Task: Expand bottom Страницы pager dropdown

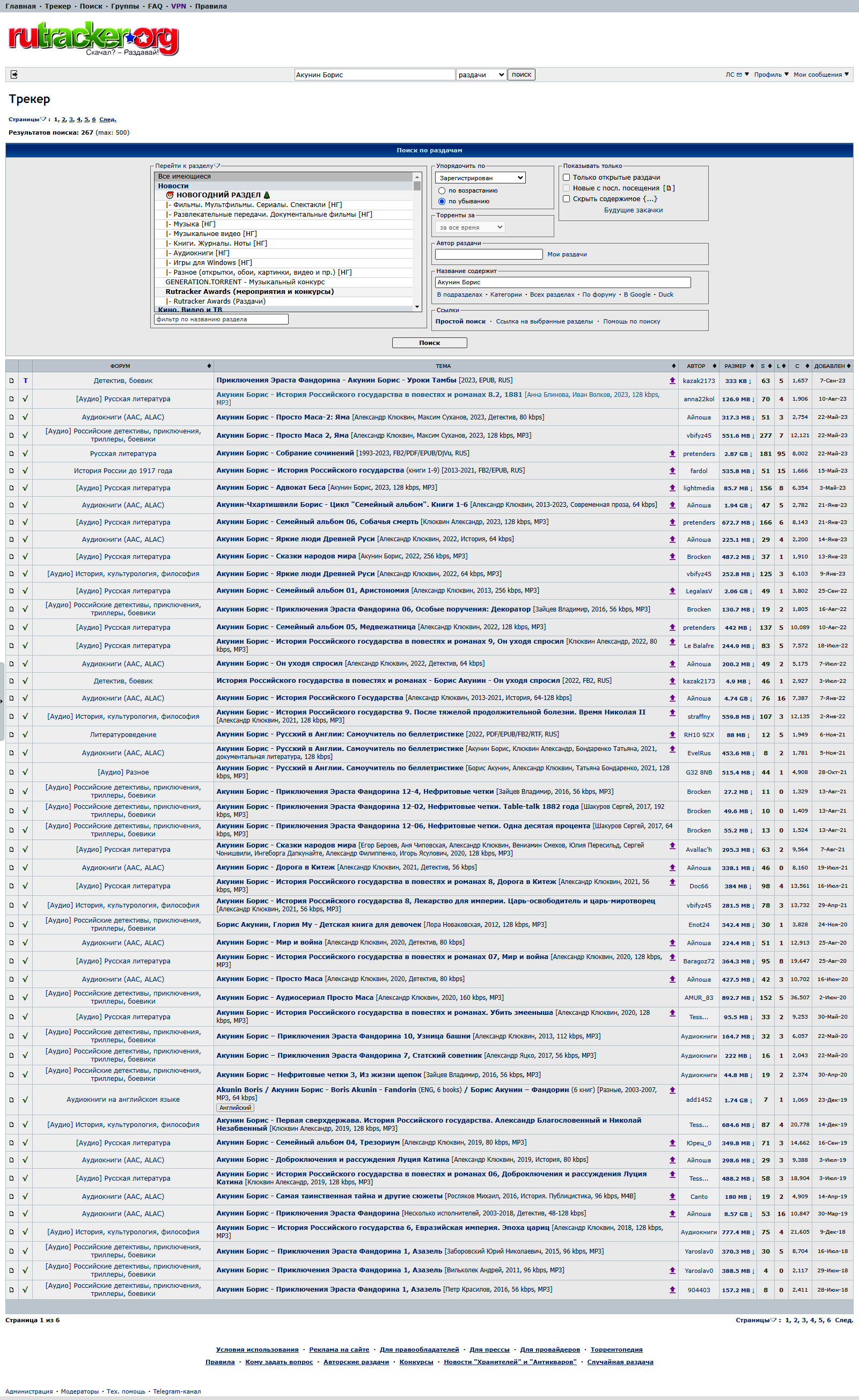Action: tap(756, 1320)
